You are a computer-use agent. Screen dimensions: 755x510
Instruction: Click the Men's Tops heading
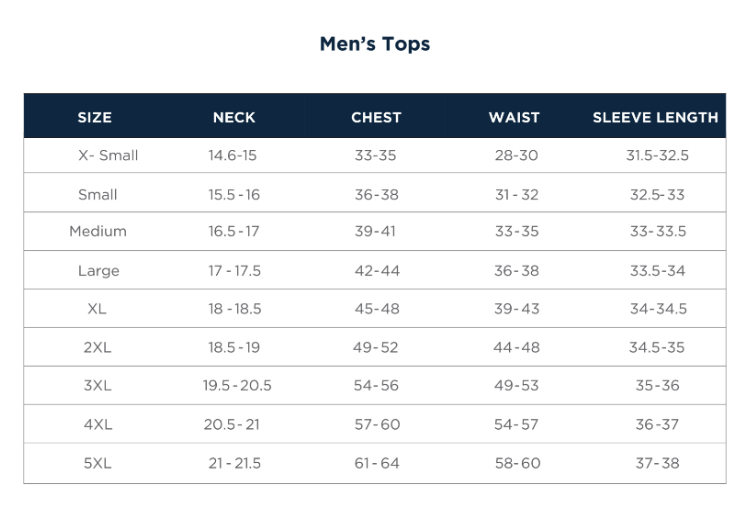[x=375, y=44]
